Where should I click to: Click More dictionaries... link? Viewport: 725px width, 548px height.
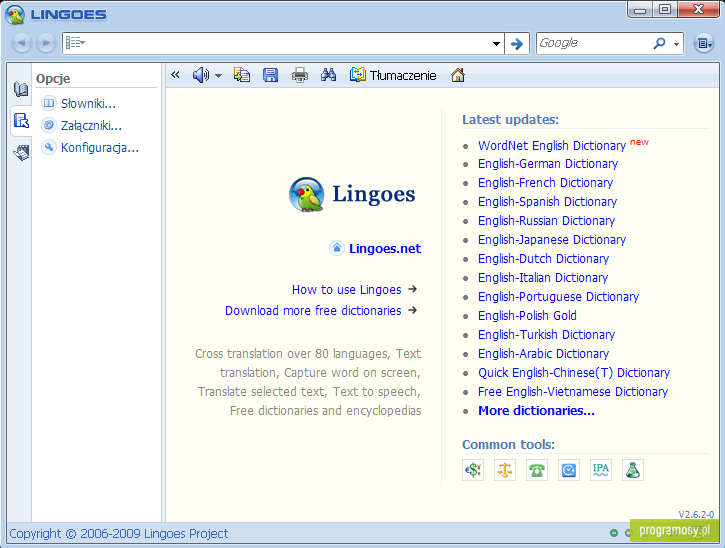click(536, 411)
